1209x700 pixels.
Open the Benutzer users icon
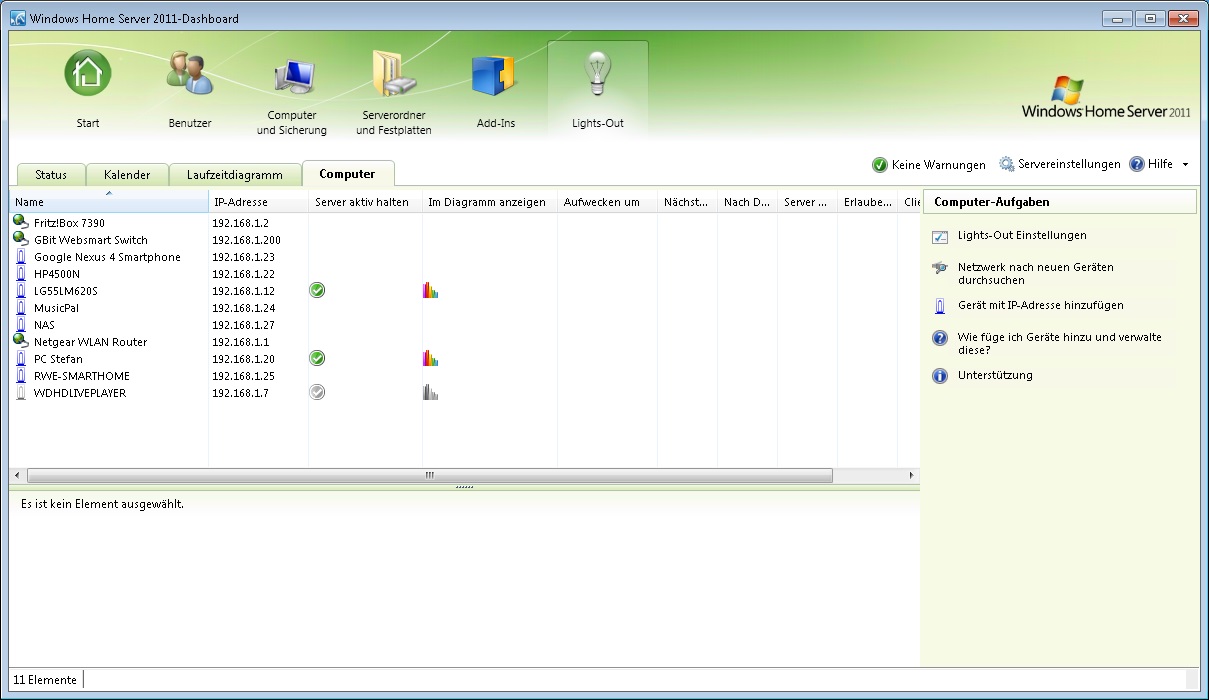(x=189, y=74)
